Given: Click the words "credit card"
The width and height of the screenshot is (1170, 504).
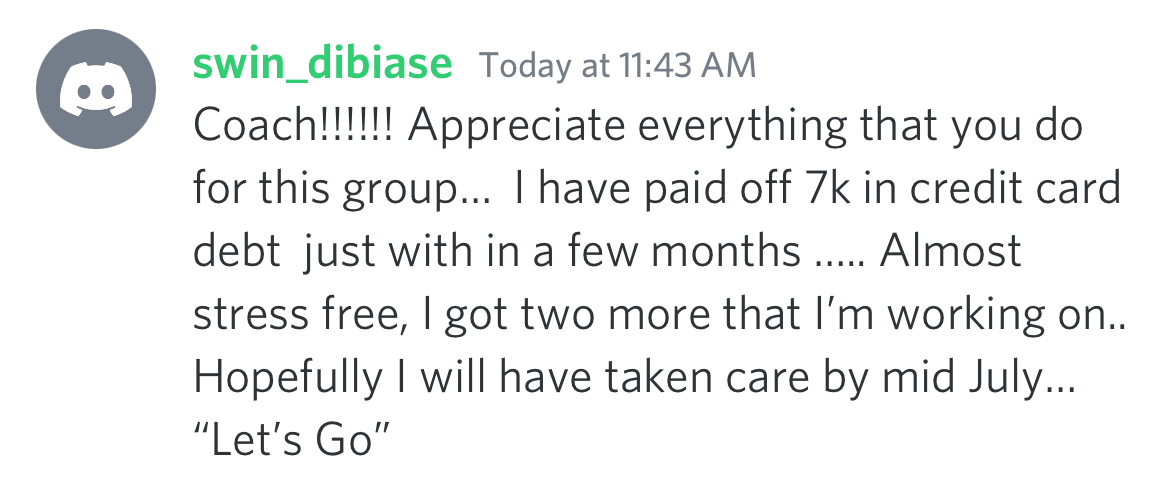Looking at the screenshot, I should [1016, 187].
